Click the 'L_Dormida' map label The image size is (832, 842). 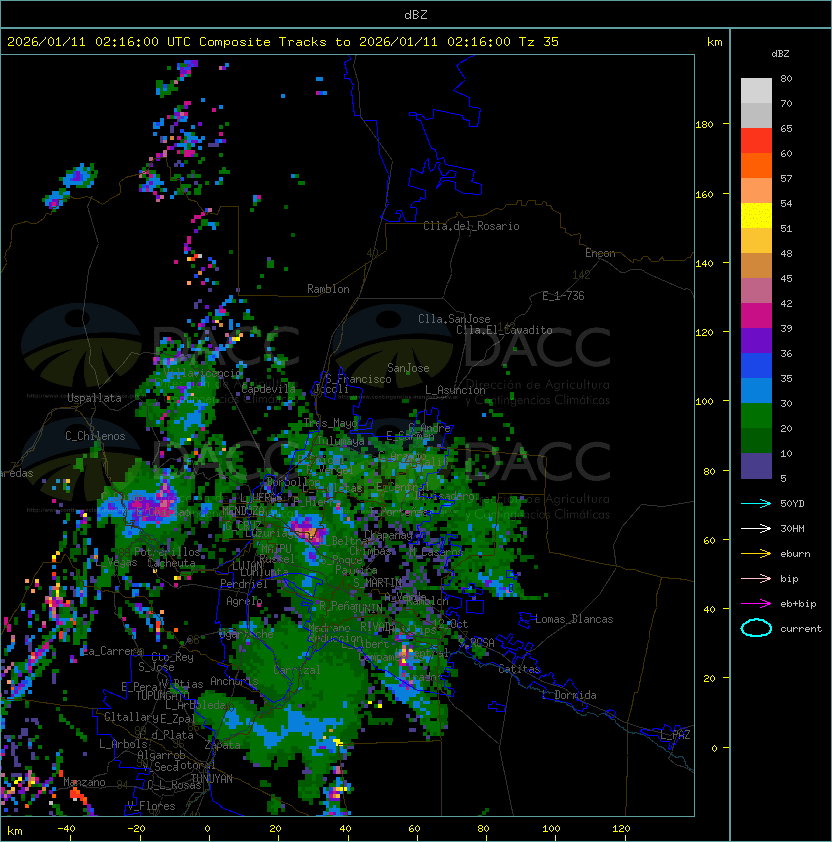point(569,695)
